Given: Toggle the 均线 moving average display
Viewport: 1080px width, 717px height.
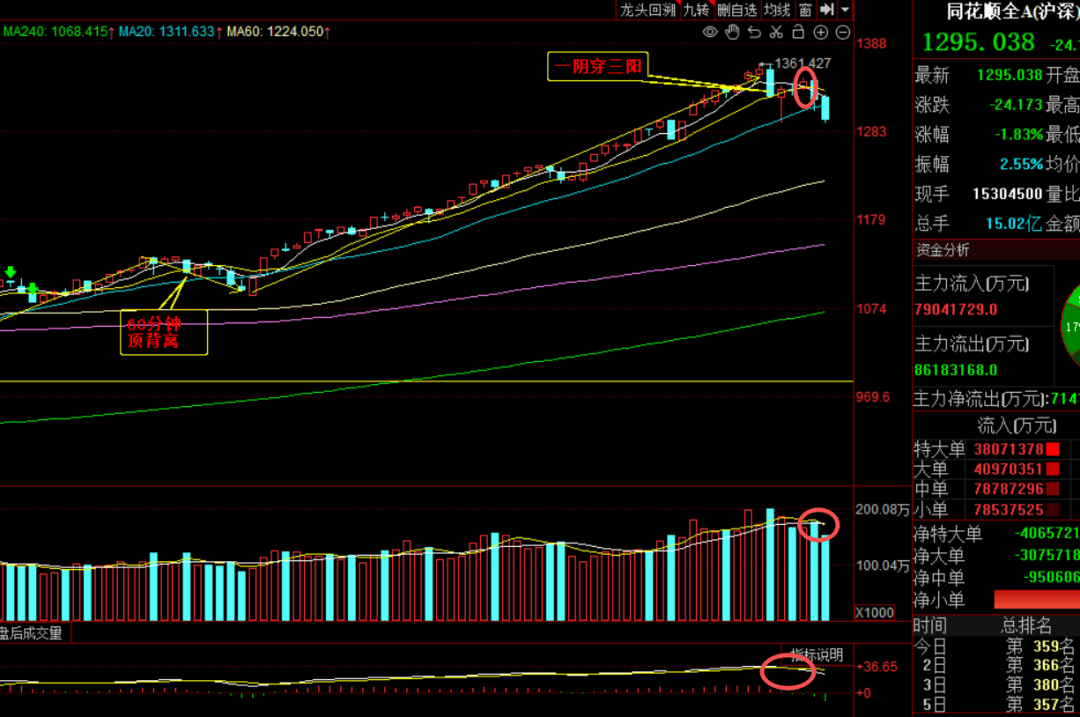Looking at the screenshot, I should point(777,10).
